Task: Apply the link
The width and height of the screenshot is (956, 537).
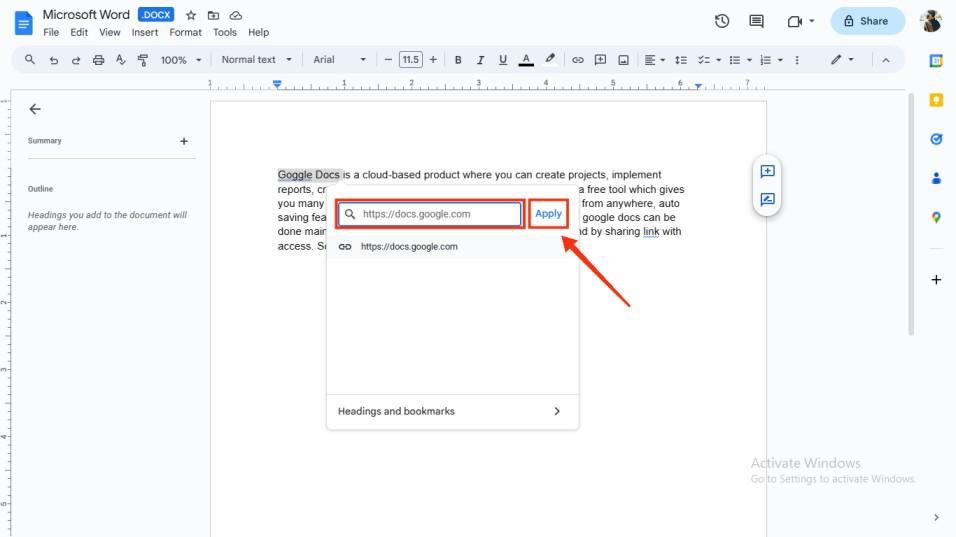Action: [548, 214]
